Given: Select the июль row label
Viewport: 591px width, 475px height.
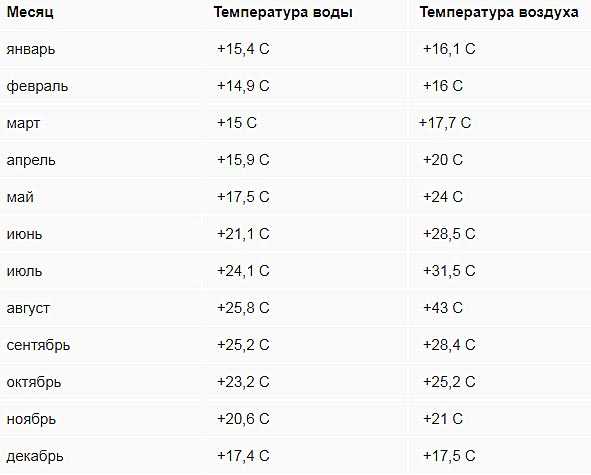Looking at the screenshot, I should point(24,271).
